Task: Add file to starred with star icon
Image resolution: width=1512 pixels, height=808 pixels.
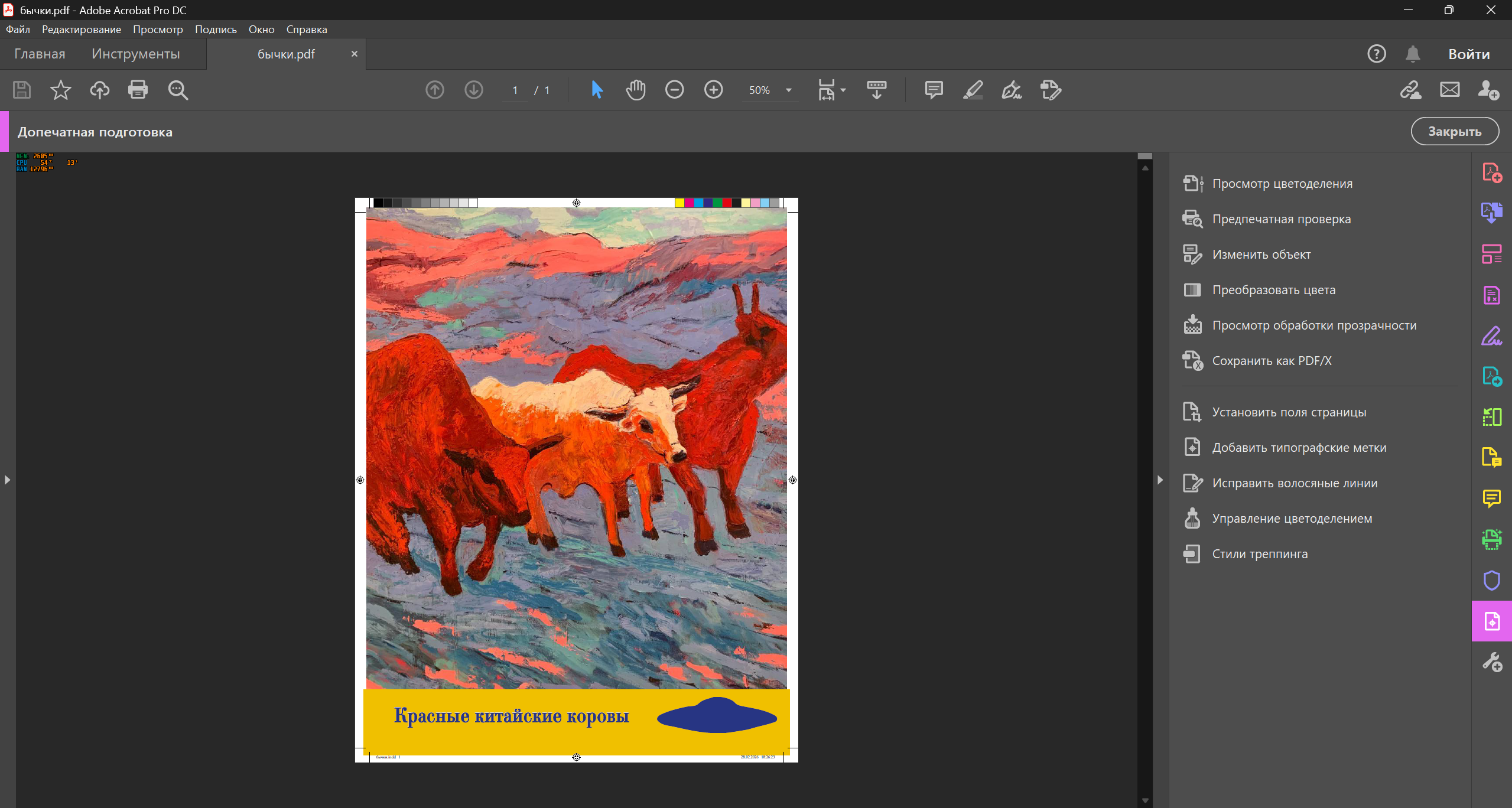Action: tap(60, 90)
